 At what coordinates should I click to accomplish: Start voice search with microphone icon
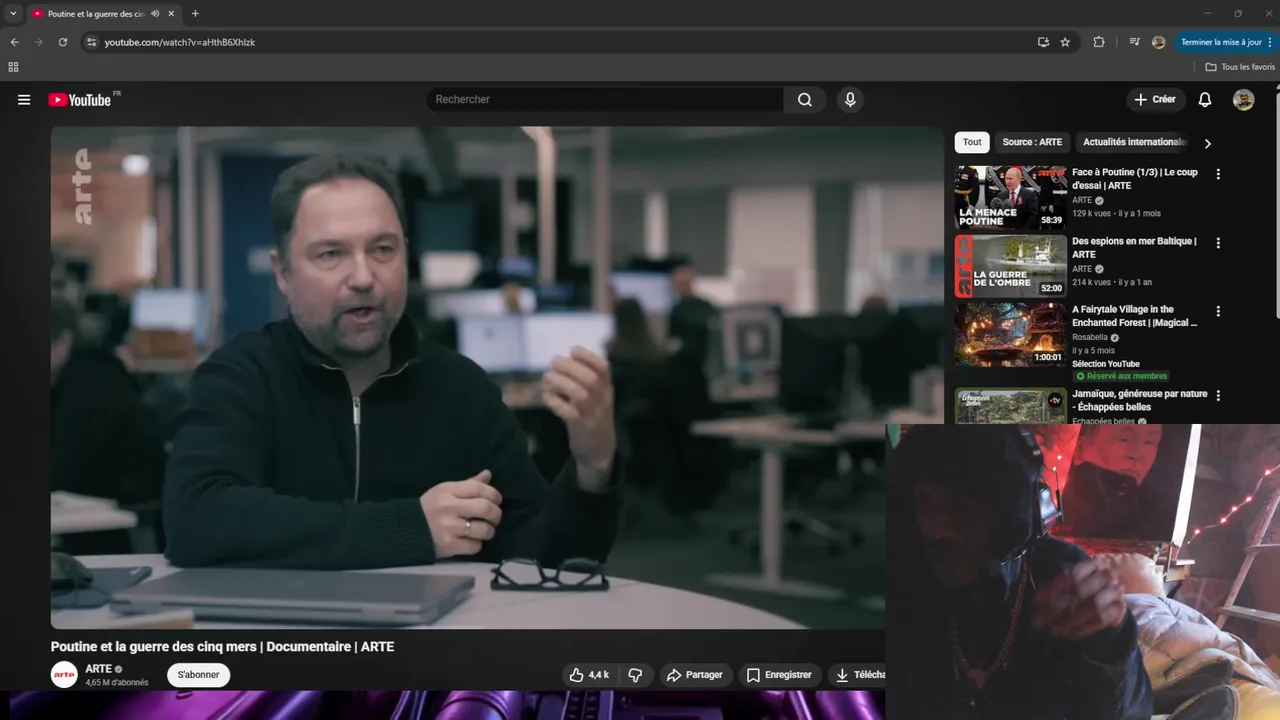pyautogui.click(x=850, y=99)
